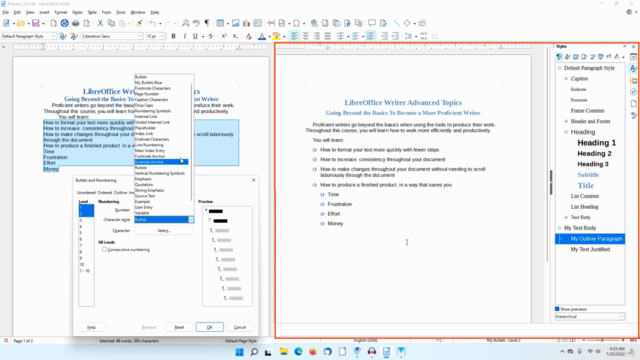Viewport: 640px width, 360px height.
Task: Insert a table using the table icon
Action: (x=220, y=23)
